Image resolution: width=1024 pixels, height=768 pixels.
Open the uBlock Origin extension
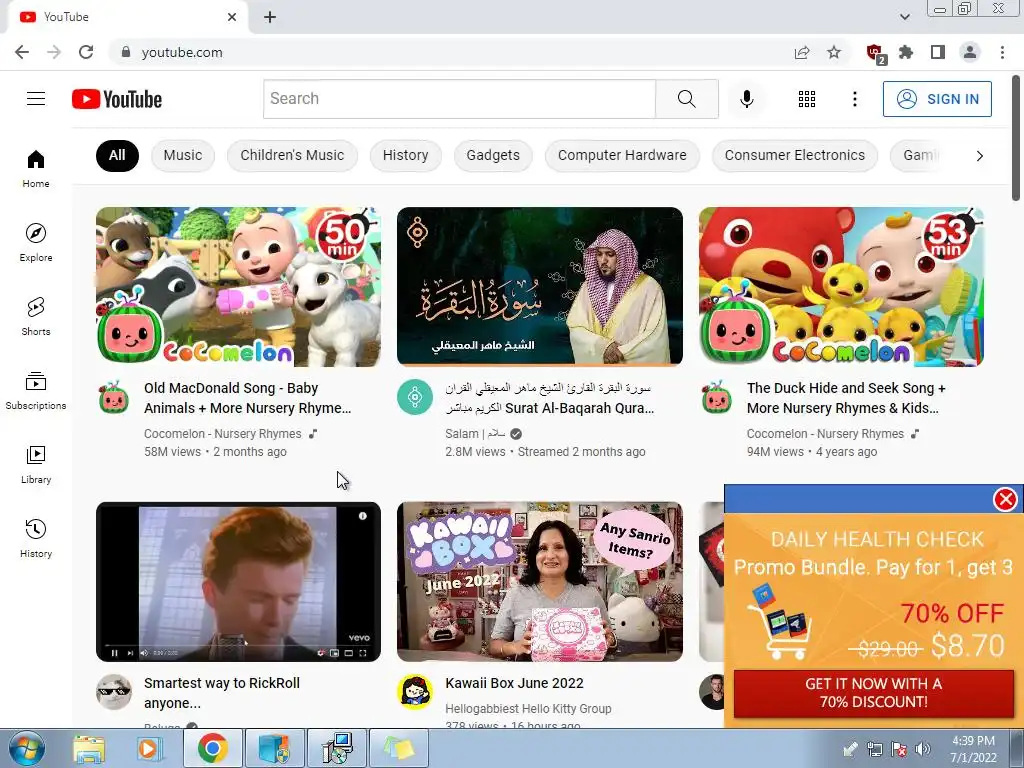tap(875, 53)
